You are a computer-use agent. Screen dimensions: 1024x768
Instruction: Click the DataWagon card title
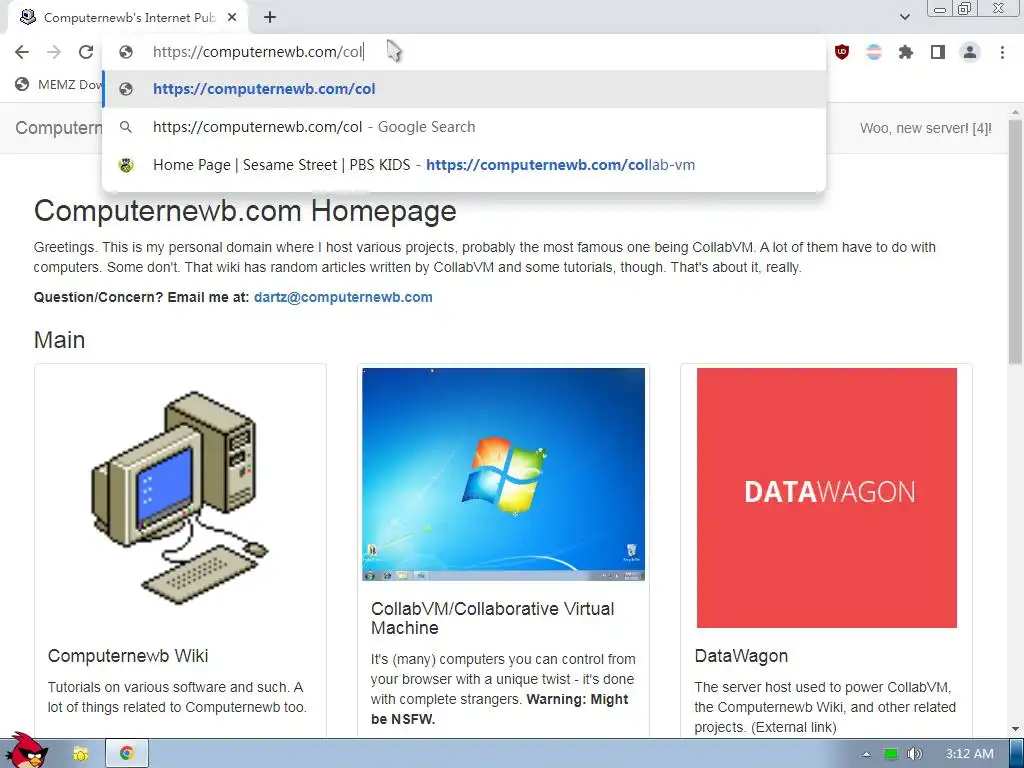coord(741,656)
